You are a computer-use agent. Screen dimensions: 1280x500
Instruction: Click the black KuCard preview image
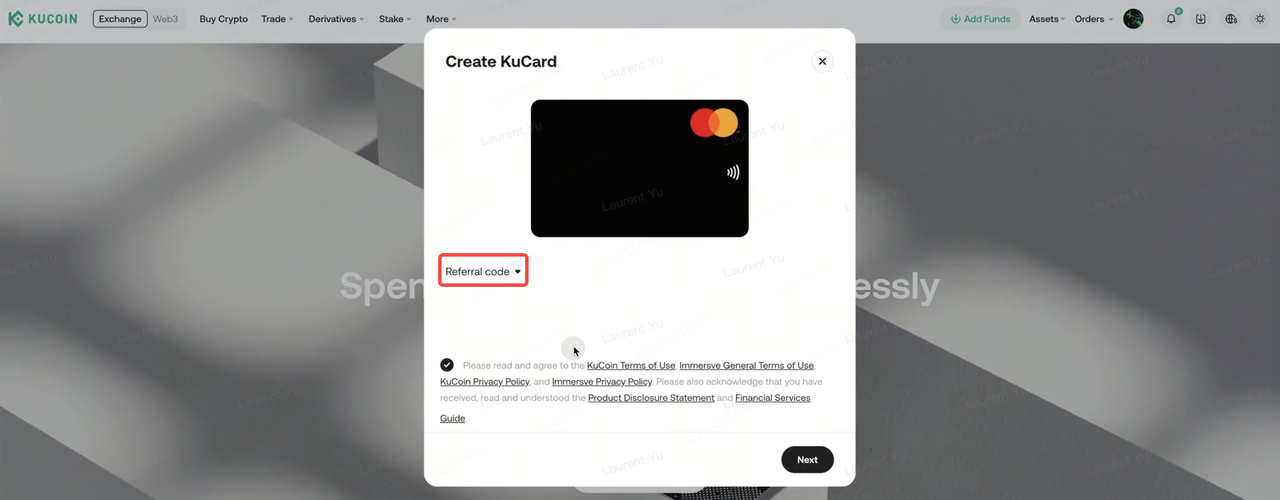[x=640, y=168]
